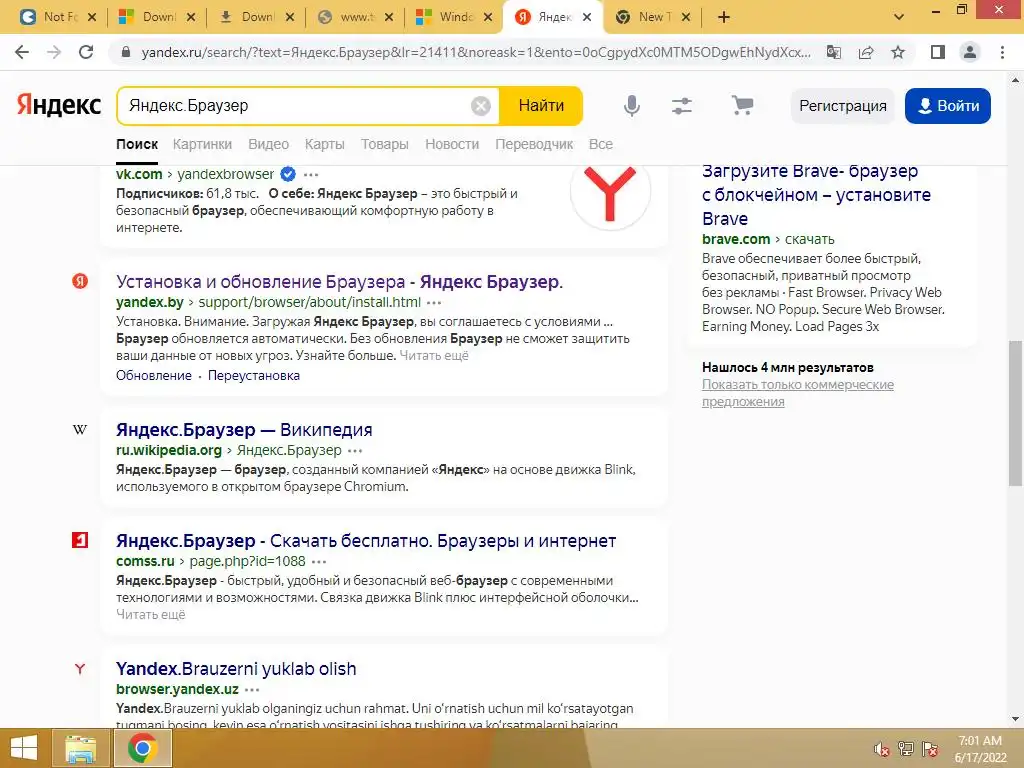Start voice search with microphone icon
This screenshot has height=768, width=1024.
(x=632, y=106)
